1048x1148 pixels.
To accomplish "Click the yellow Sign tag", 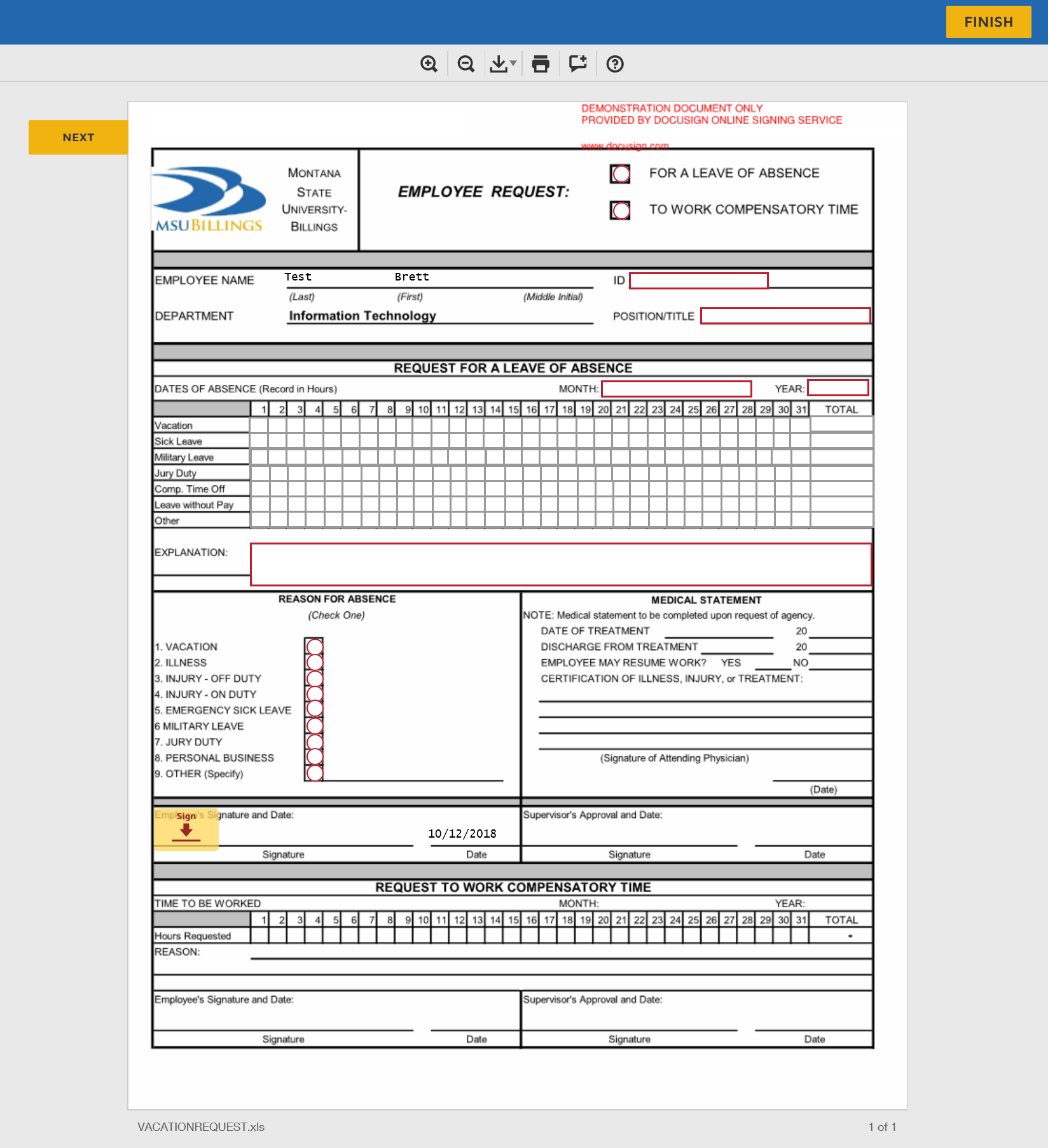I will (186, 827).
